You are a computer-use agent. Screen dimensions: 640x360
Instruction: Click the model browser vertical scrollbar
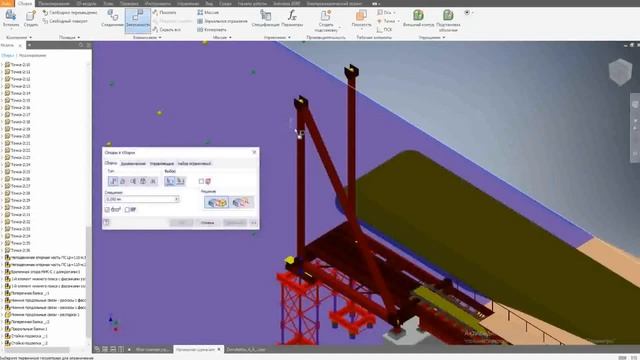(x=89, y=282)
